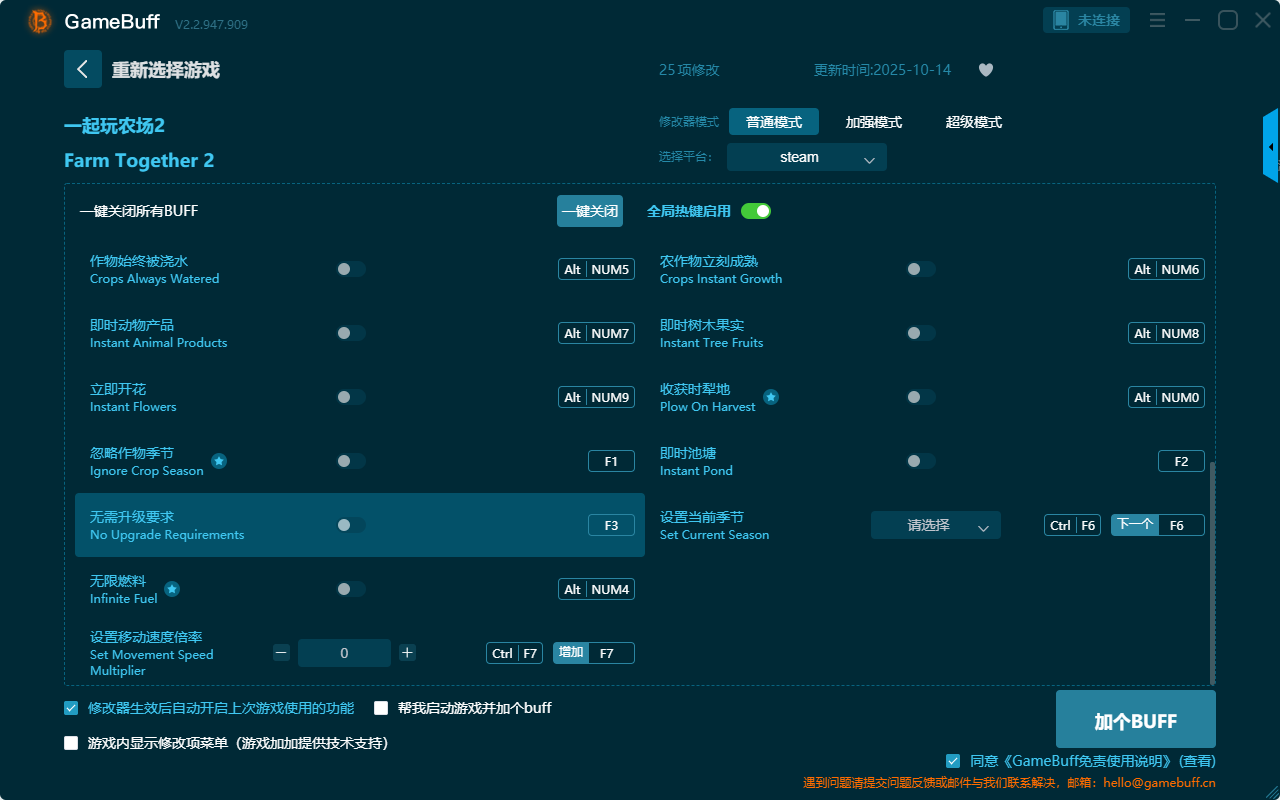This screenshot has width=1280, height=800.
Task: Increase movement speed multiplier with plus
Action: point(407,653)
